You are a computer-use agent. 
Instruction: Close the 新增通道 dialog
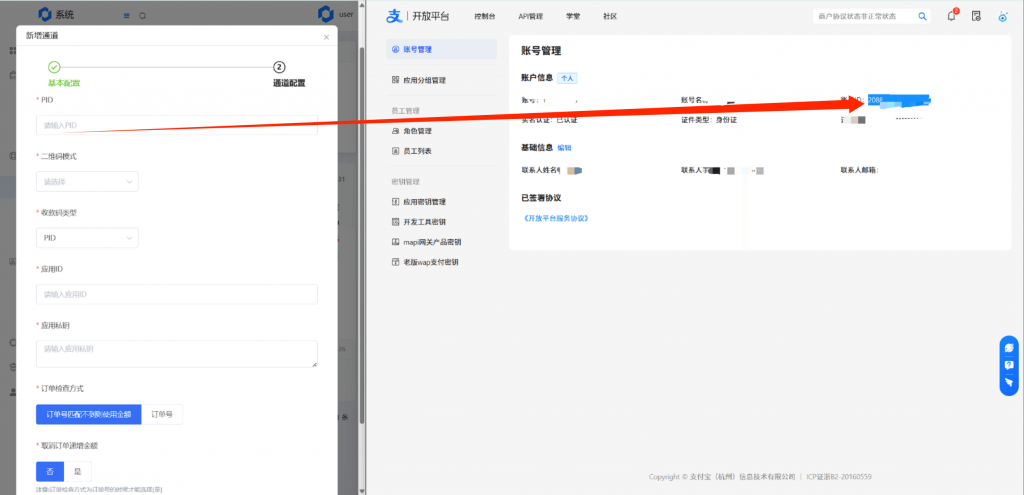(x=326, y=37)
